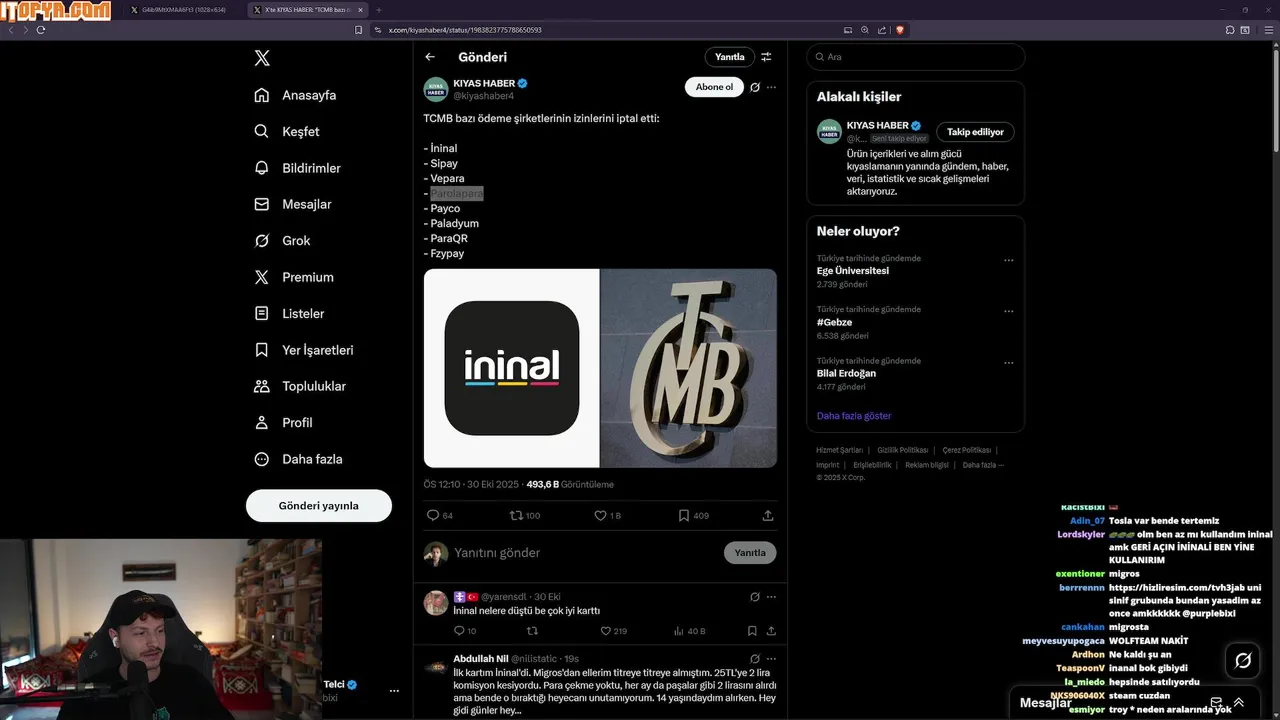Share the main KIYAS HABER post
This screenshot has height=720, width=1280.
coord(768,516)
